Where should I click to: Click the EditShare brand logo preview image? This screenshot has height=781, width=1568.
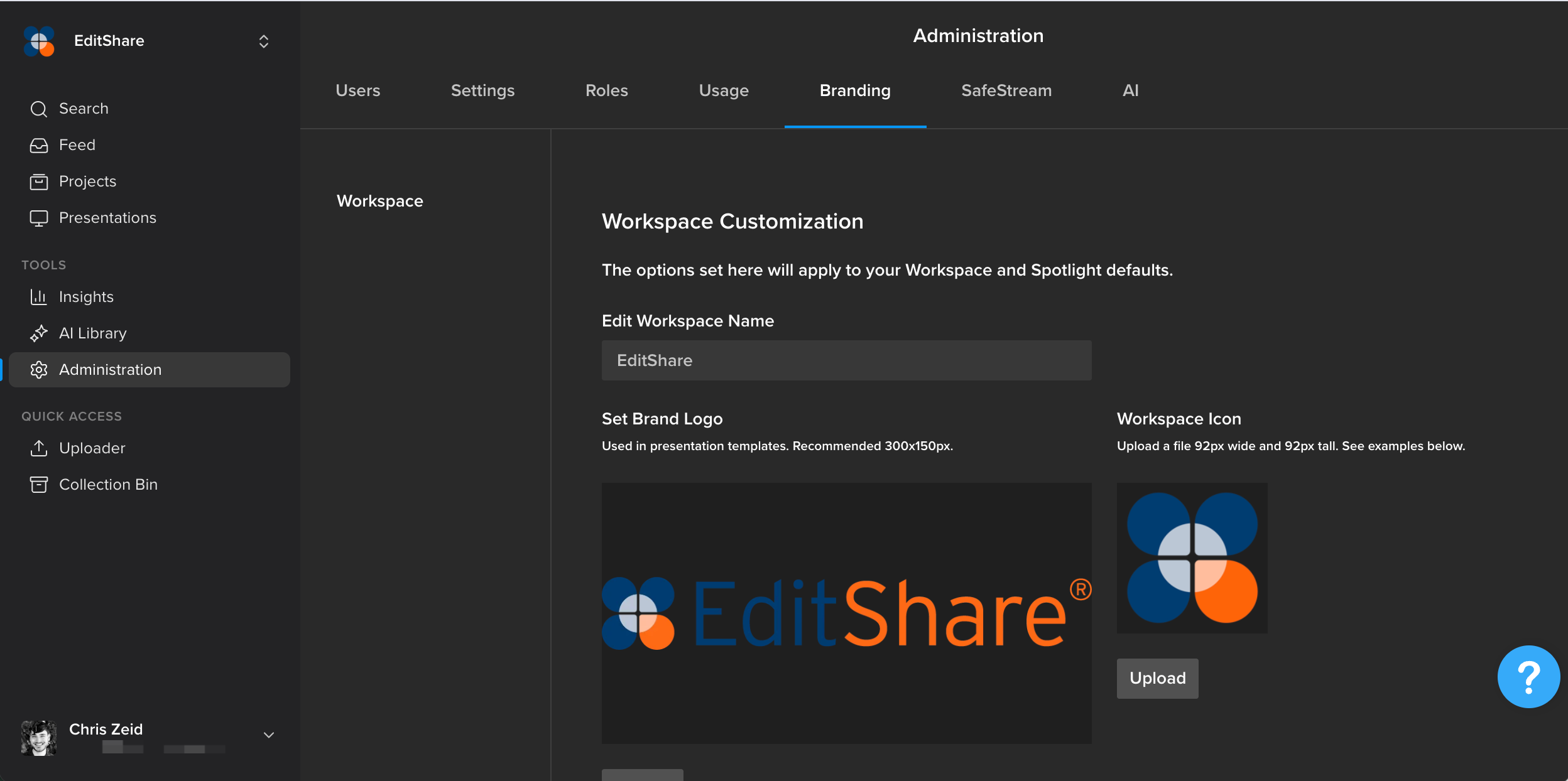click(x=847, y=613)
